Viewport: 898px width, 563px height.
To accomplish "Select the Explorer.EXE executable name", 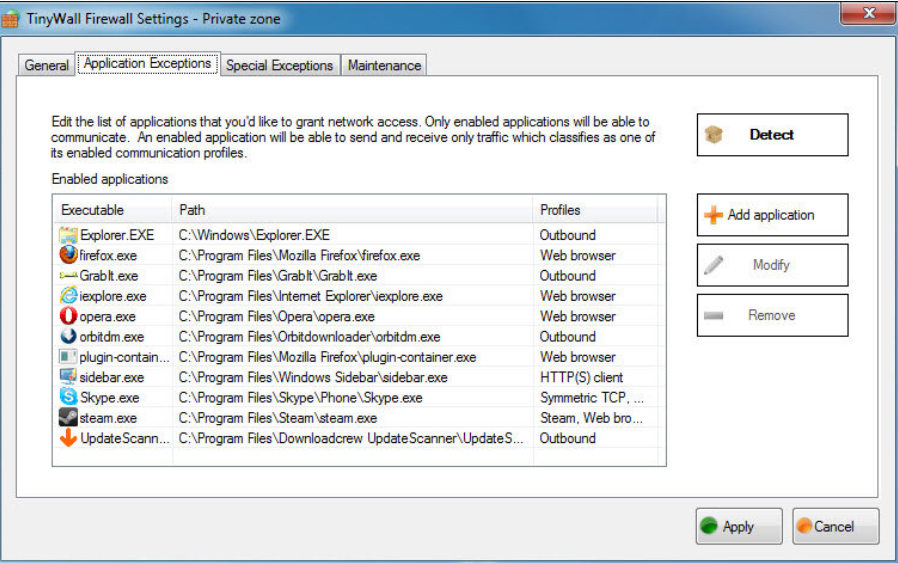I will coord(117,235).
